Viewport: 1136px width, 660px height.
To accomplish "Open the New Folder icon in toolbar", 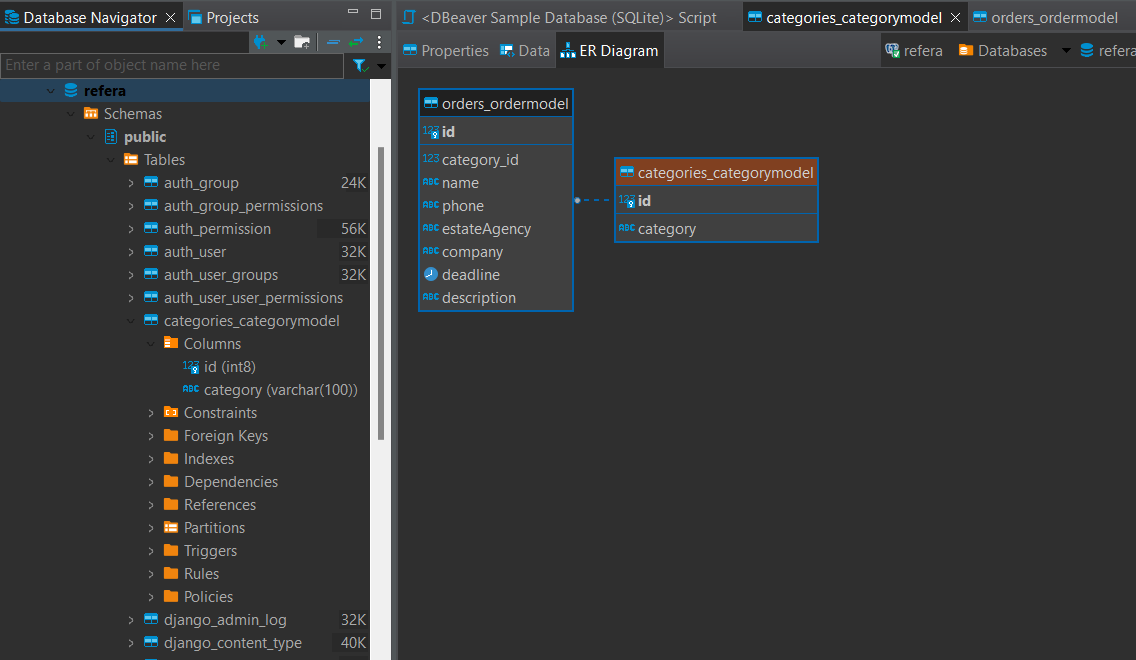I will coord(302,42).
